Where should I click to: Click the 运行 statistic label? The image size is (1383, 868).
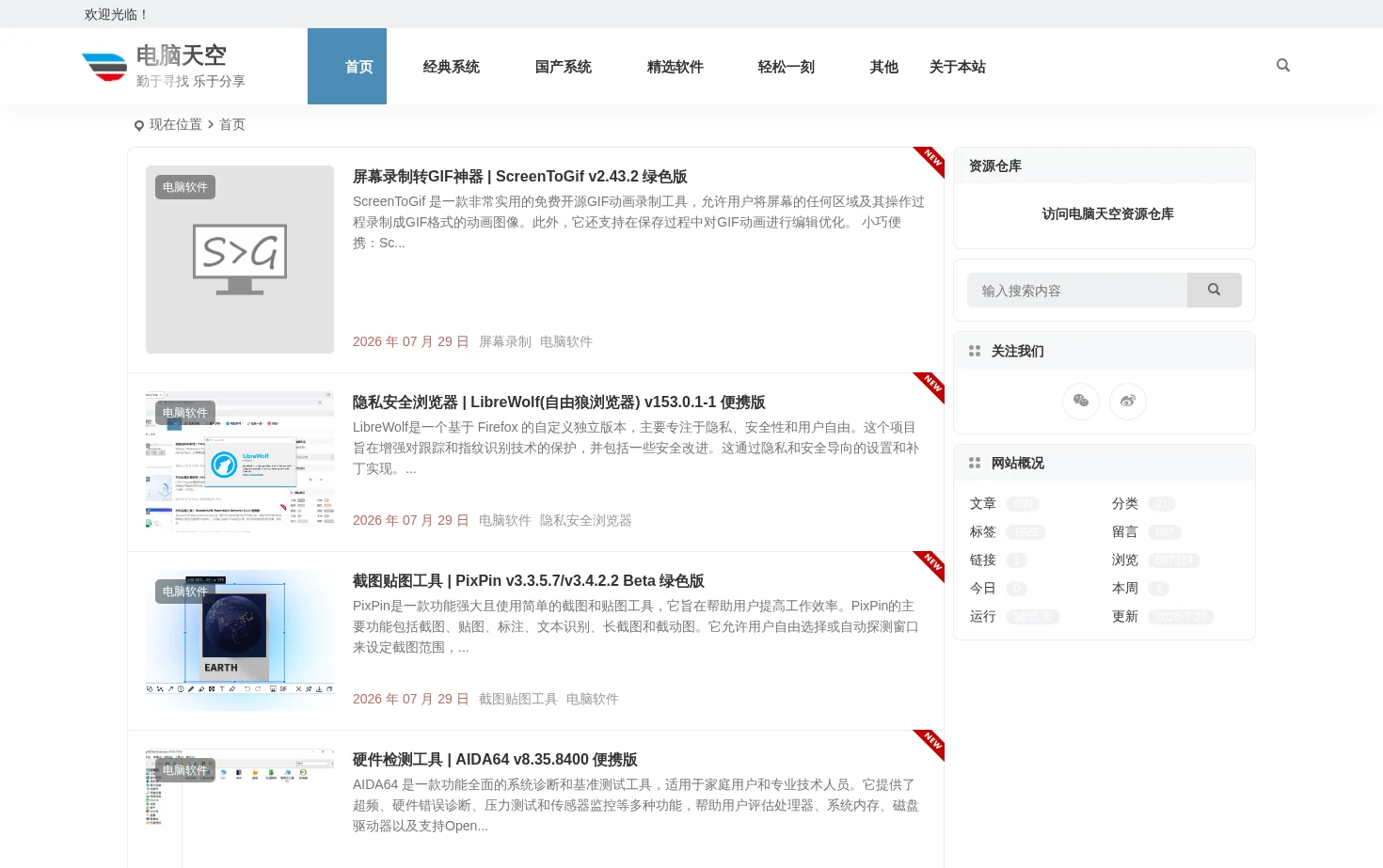tap(983, 617)
